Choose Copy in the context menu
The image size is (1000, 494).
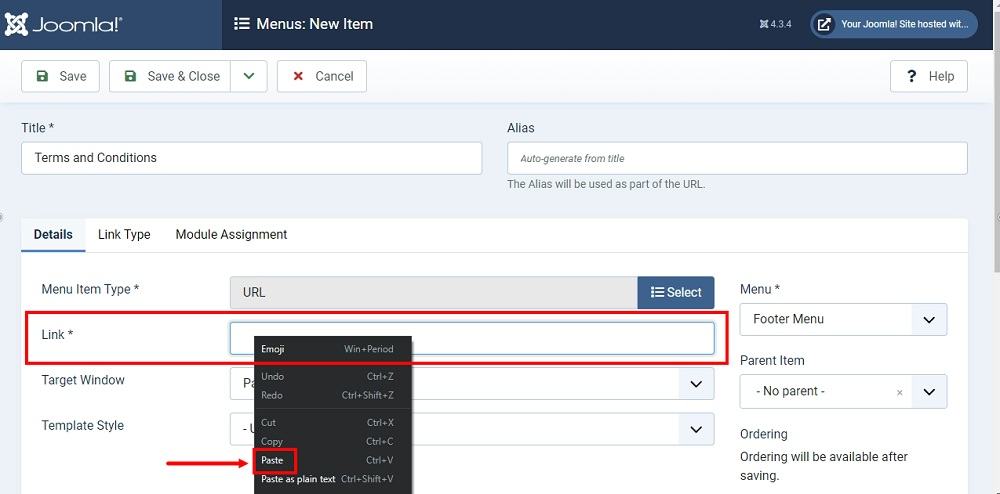[x=333, y=441]
